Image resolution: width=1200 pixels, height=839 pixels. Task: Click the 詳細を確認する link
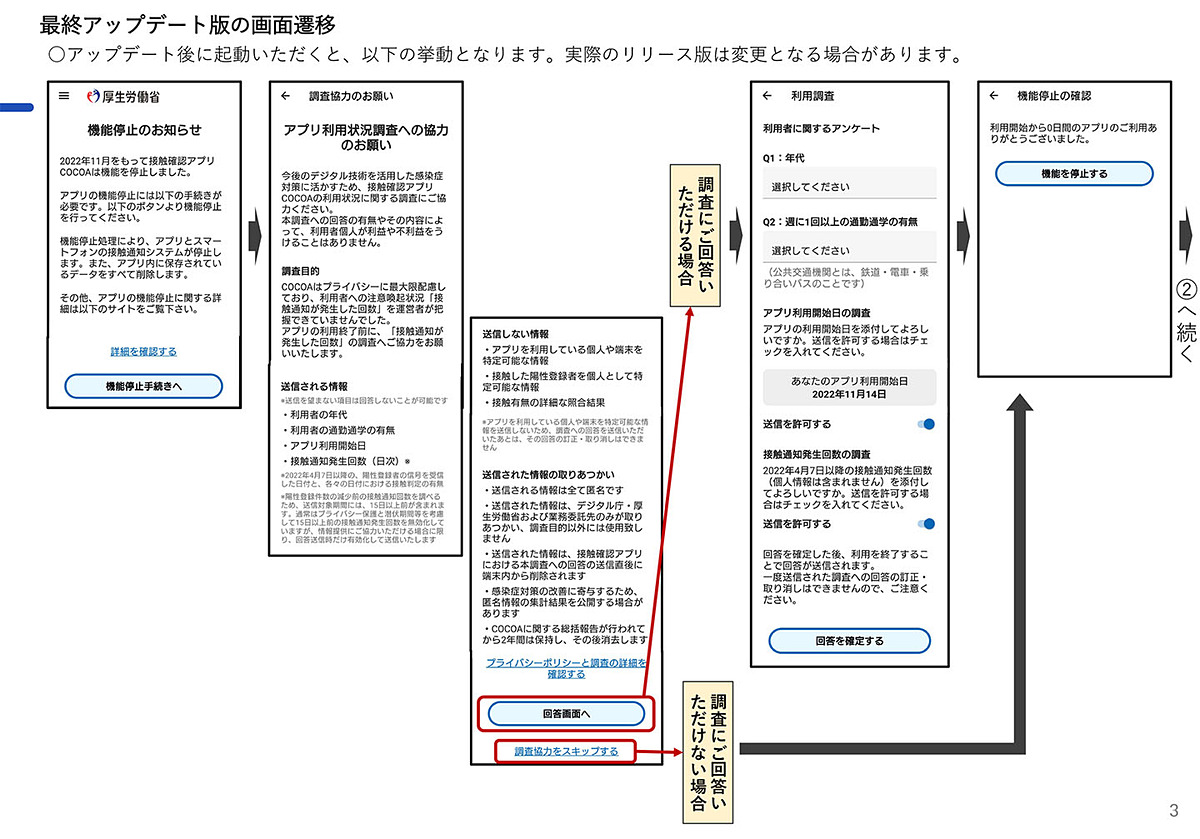click(x=144, y=352)
